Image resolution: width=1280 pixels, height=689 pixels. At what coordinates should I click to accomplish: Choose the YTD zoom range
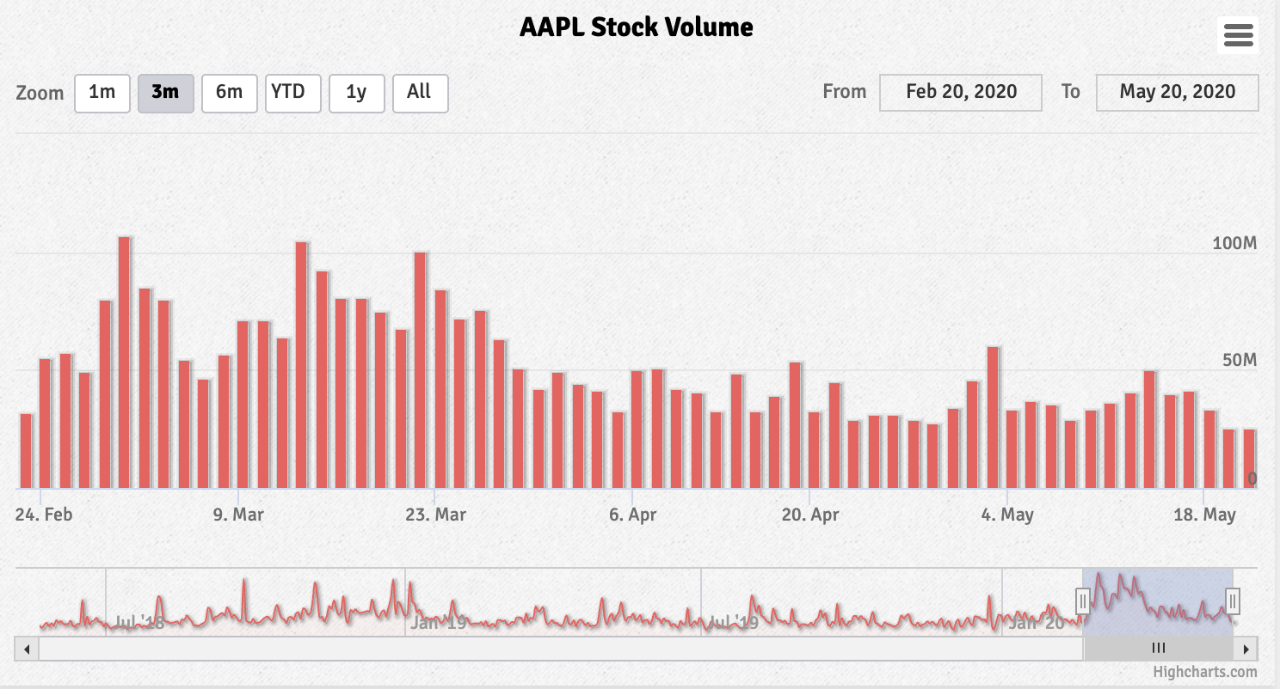tap(293, 93)
